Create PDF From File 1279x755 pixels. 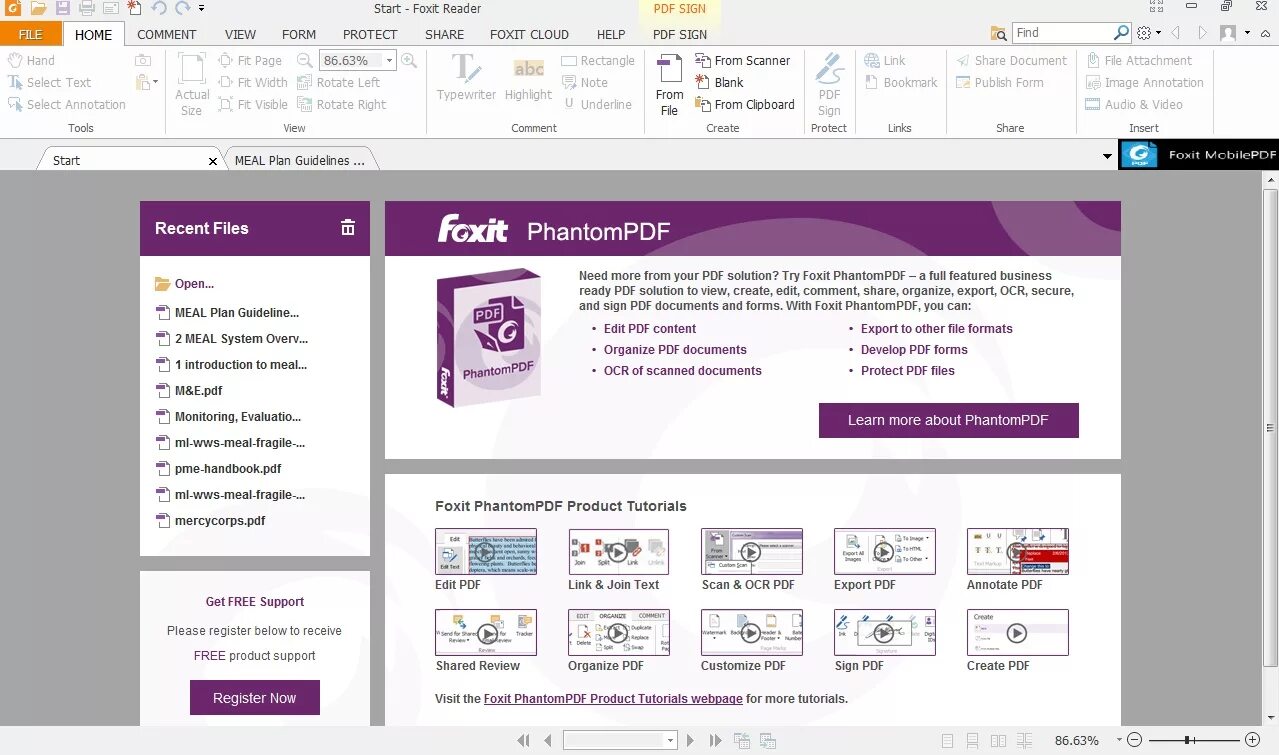[669, 85]
